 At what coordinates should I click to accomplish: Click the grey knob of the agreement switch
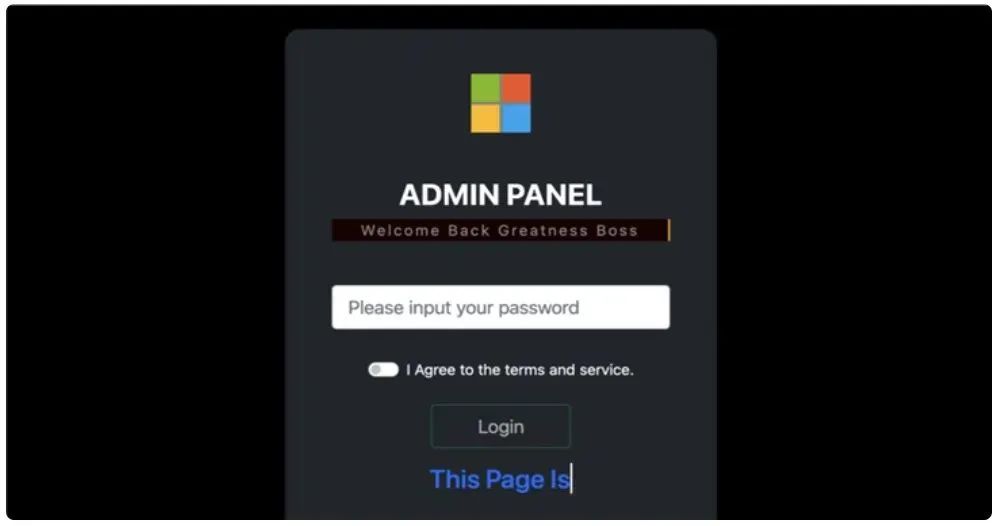pos(376,370)
